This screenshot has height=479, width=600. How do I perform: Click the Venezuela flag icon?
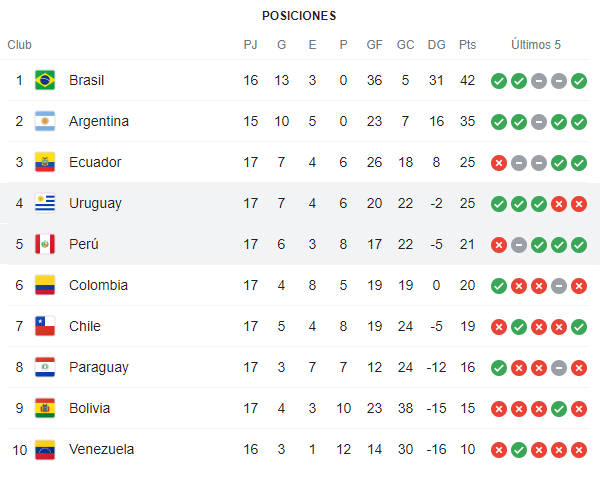tap(45, 449)
